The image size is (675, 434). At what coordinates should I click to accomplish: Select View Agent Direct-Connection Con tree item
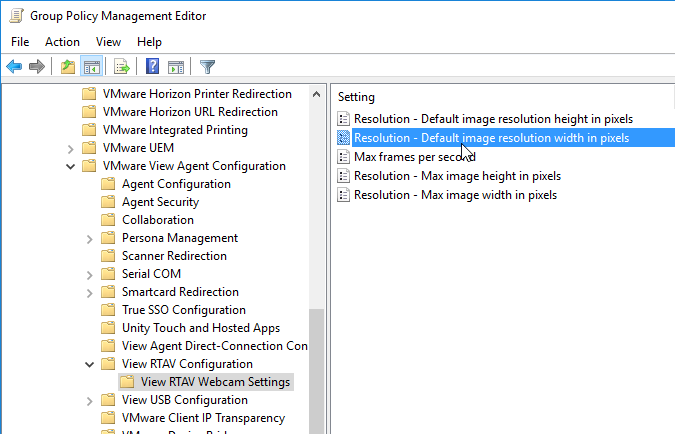point(215,346)
